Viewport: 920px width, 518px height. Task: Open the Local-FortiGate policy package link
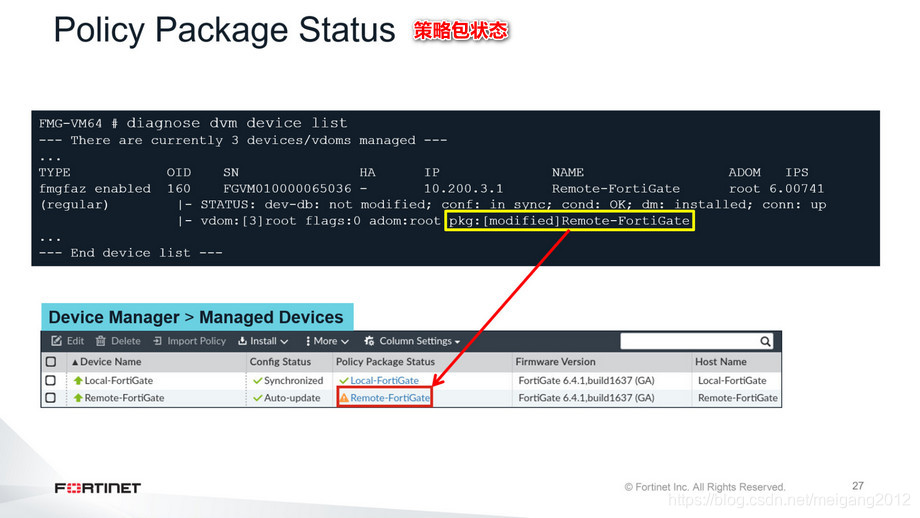pyautogui.click(x=384, y=381)
